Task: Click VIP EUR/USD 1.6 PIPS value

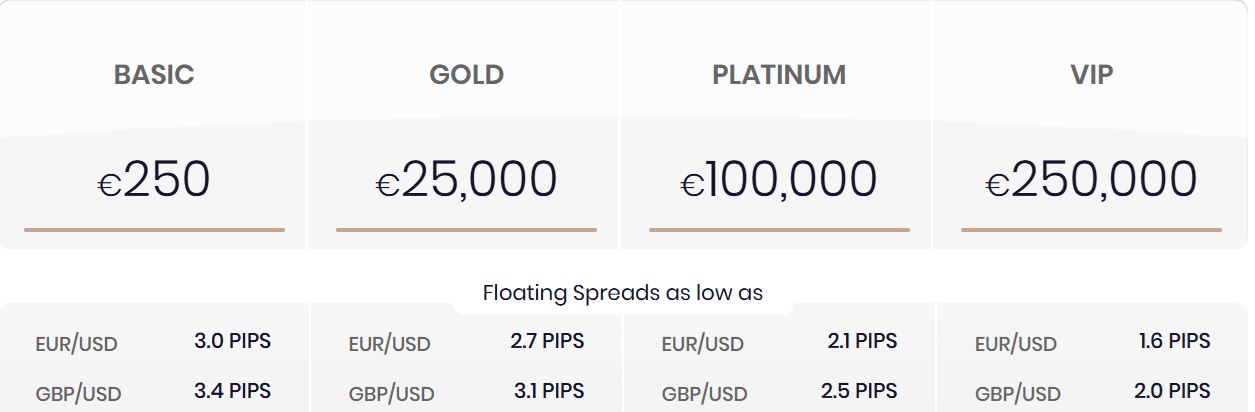Action: point(1174,341)
